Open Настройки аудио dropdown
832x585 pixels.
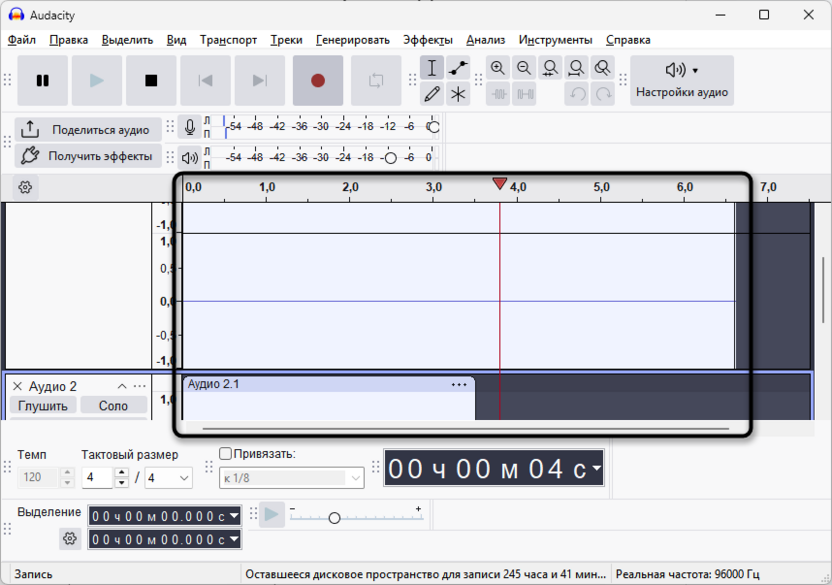tap(683, 81)
